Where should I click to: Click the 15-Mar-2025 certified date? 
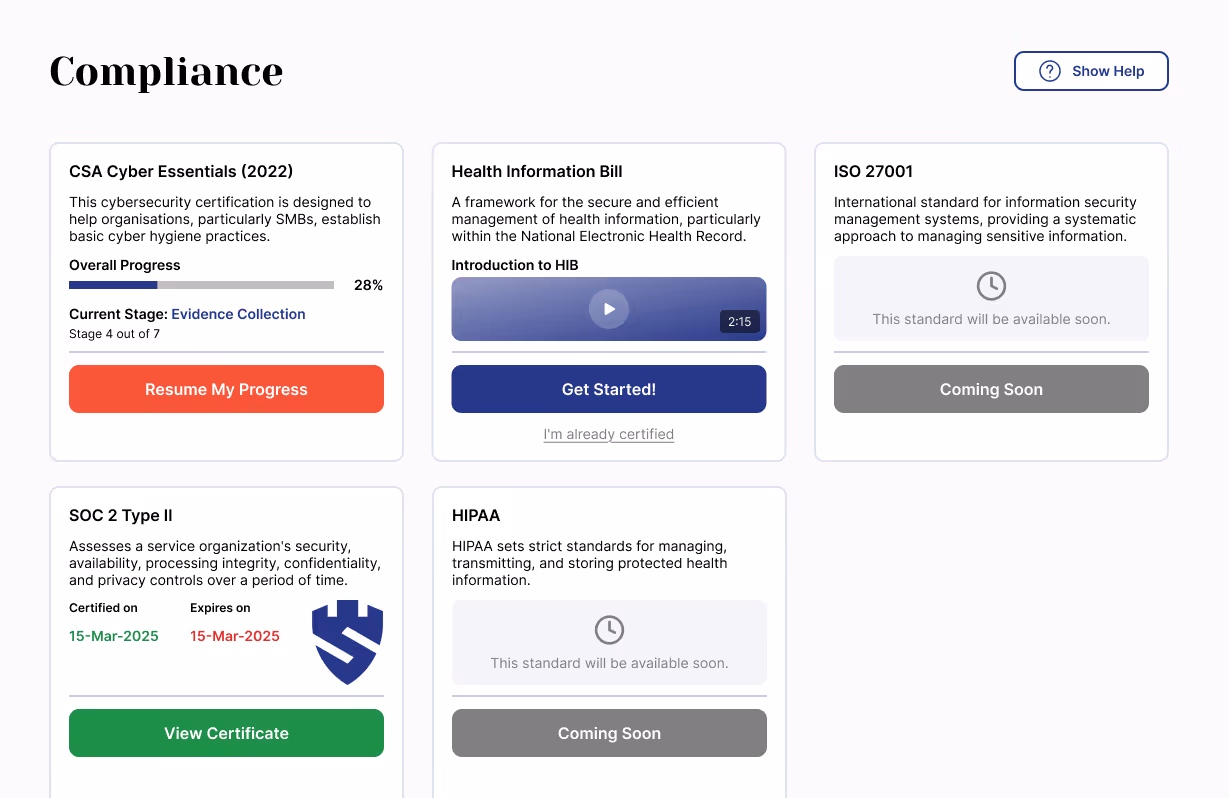click(x=114, y=636)
